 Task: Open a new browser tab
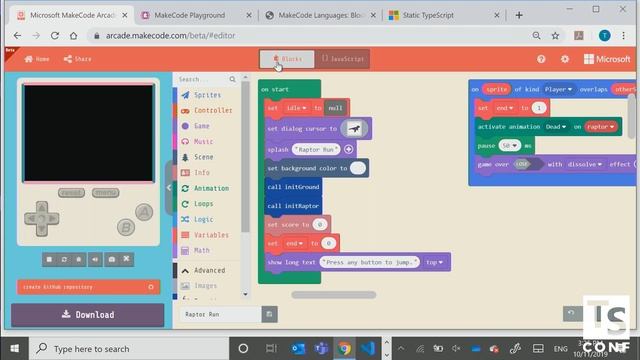pos(519,16)
